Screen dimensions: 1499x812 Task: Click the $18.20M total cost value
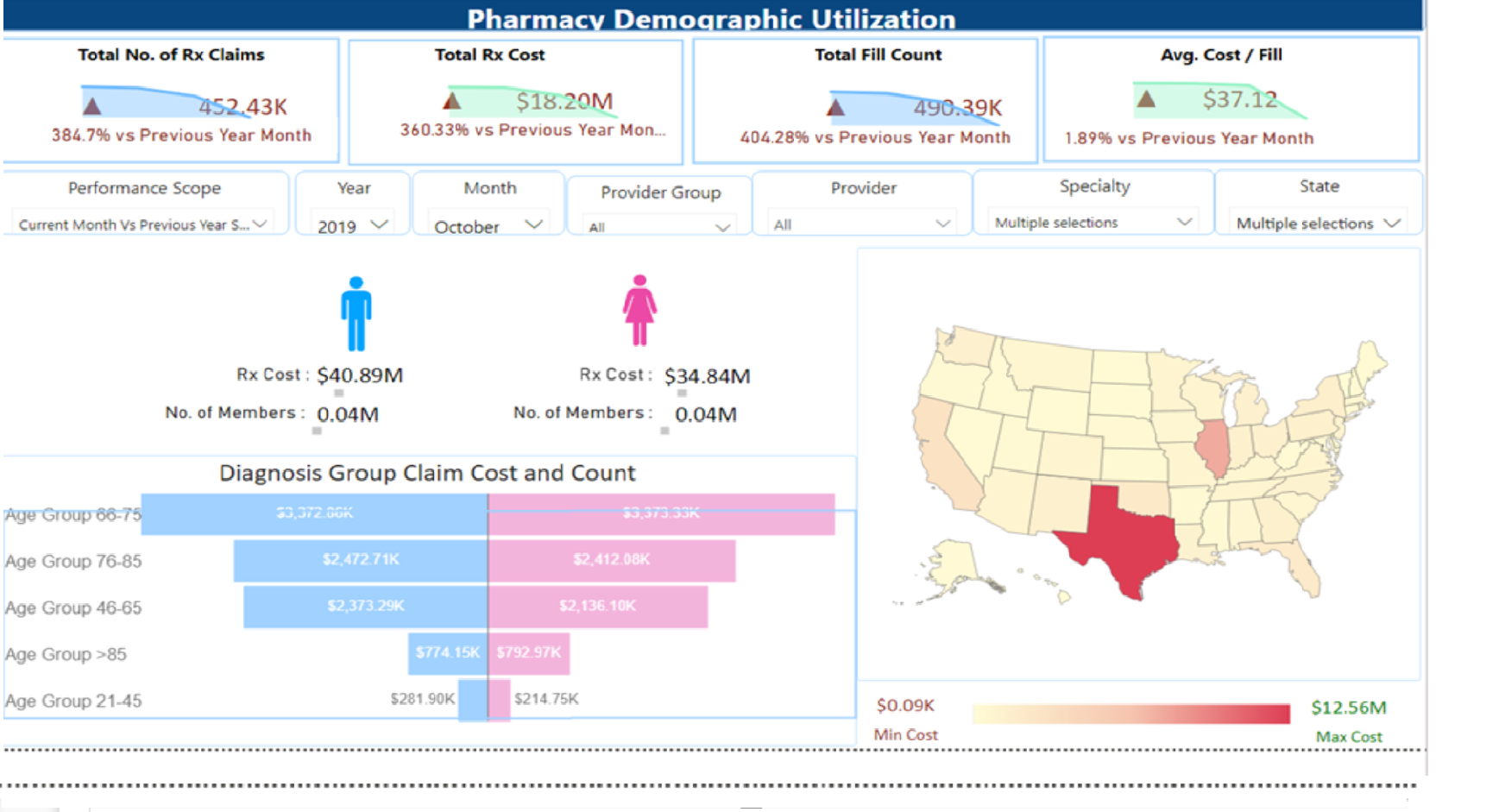(564, 102)
